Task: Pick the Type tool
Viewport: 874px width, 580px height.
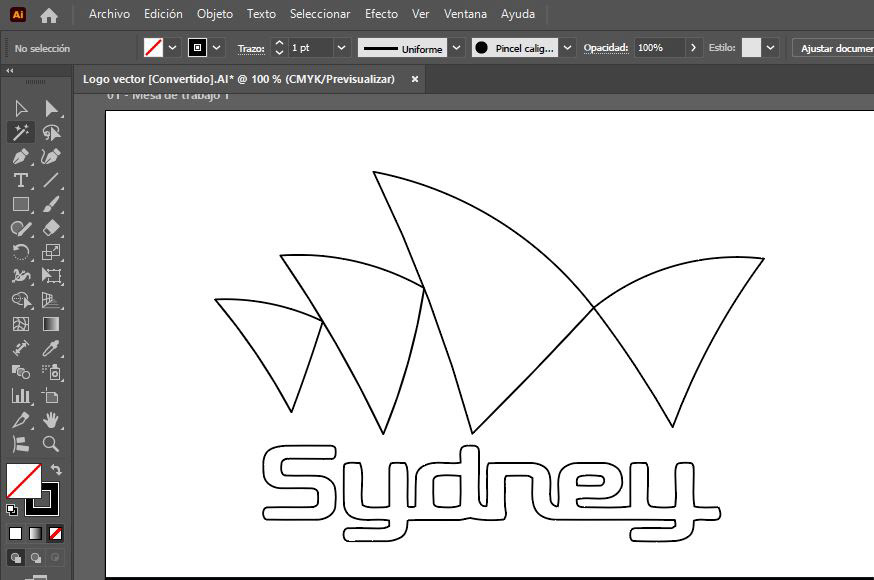Action: coord(21,180)
